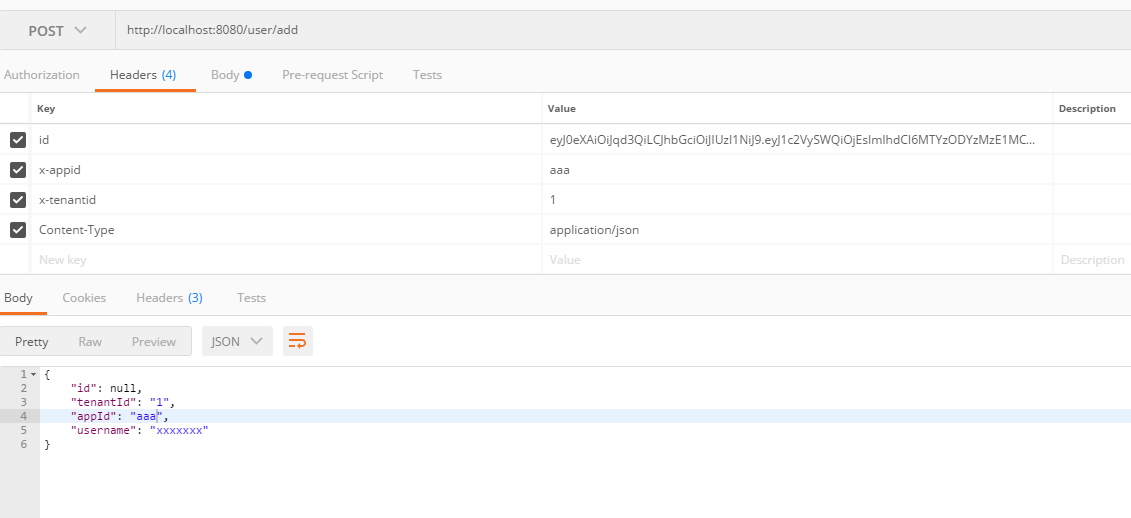Click the New key input field

coord(280,260)
